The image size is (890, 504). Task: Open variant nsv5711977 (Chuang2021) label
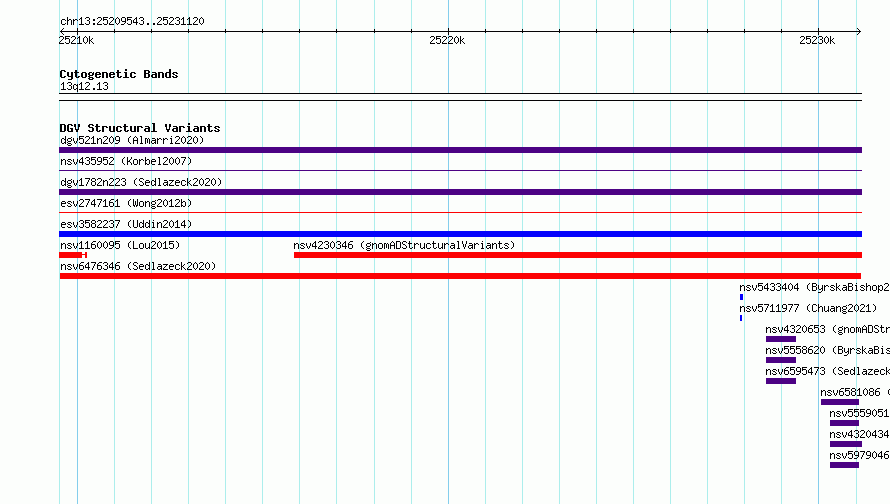808,308
